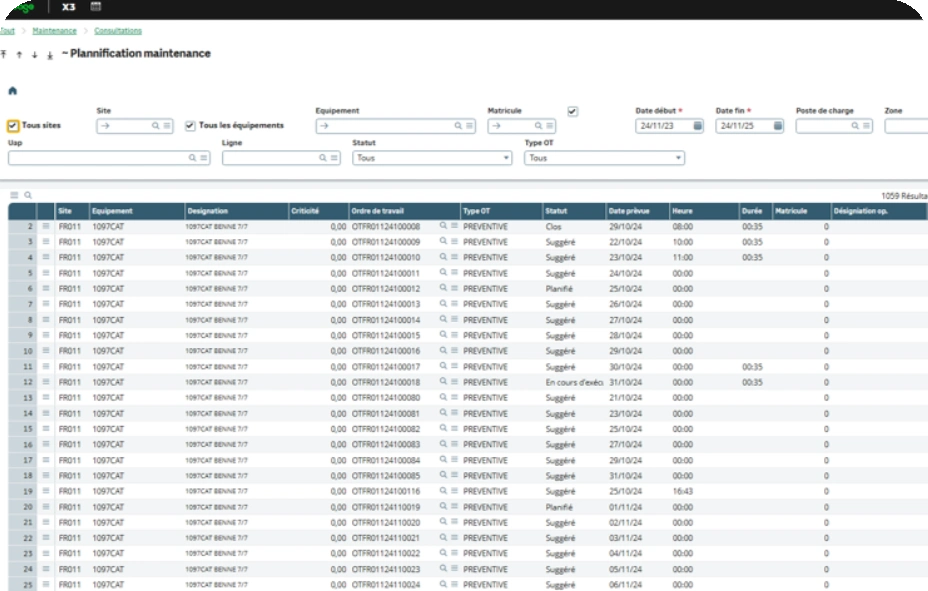Follow the Consultations breadcrumb link
Viewport: 928px width, 591px height.
[x=120, y=31]
